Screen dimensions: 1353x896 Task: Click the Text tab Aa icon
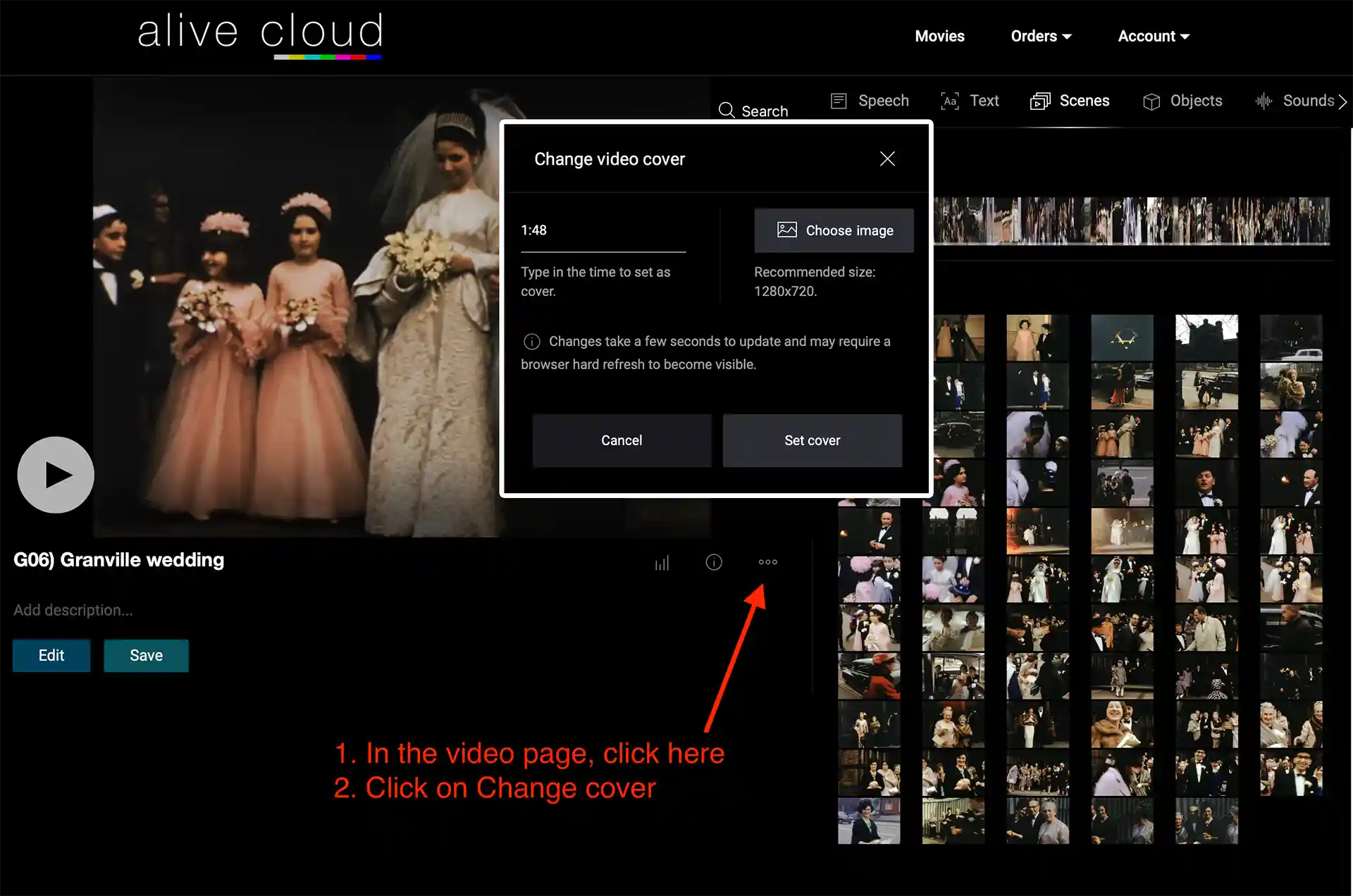point(949,101)
